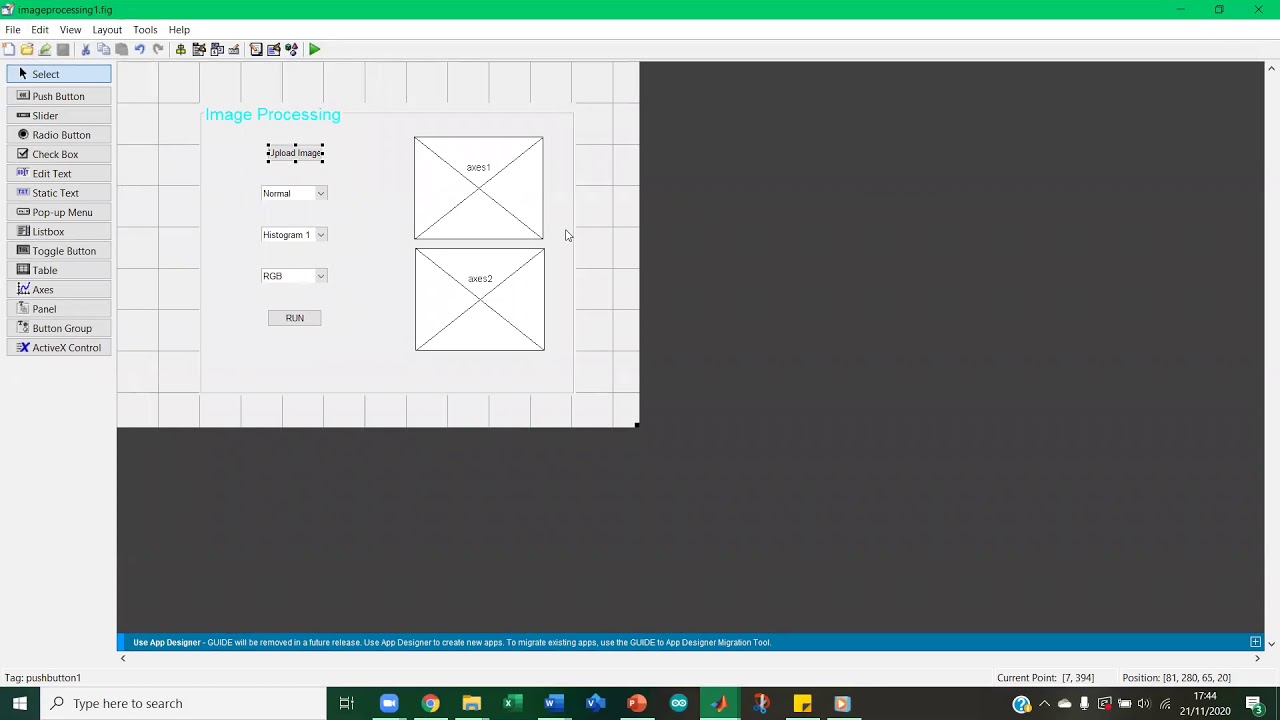Viewport: 1280px width, 720px height.
Task: Open an existing figure file
Action: coord(27,49)
